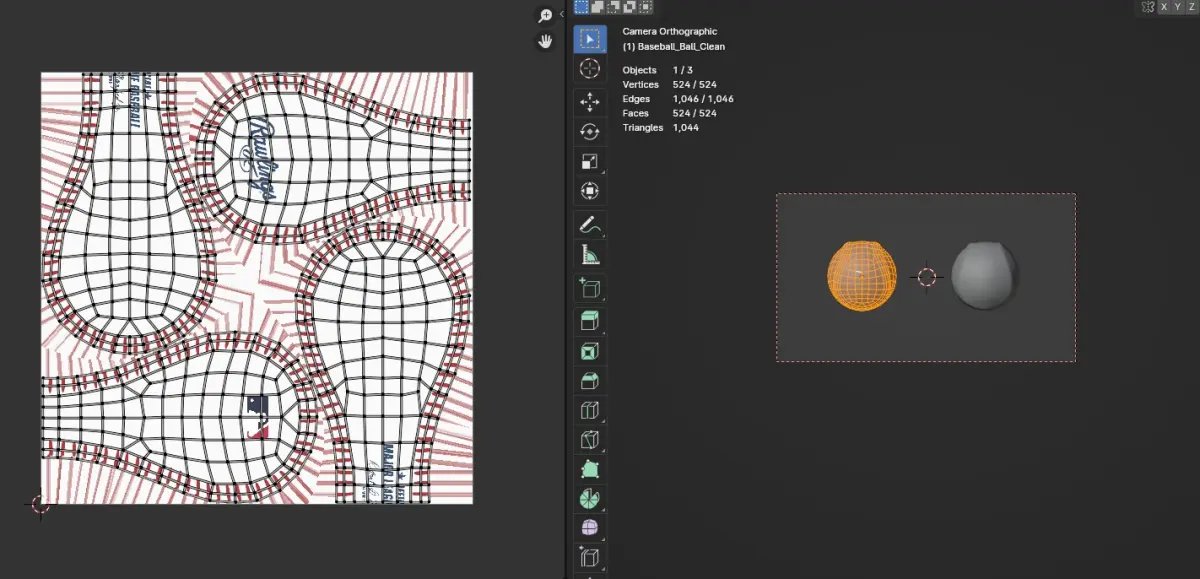Select the Select Box tool
Screen dimensions: 1200x579
point(589,40)
